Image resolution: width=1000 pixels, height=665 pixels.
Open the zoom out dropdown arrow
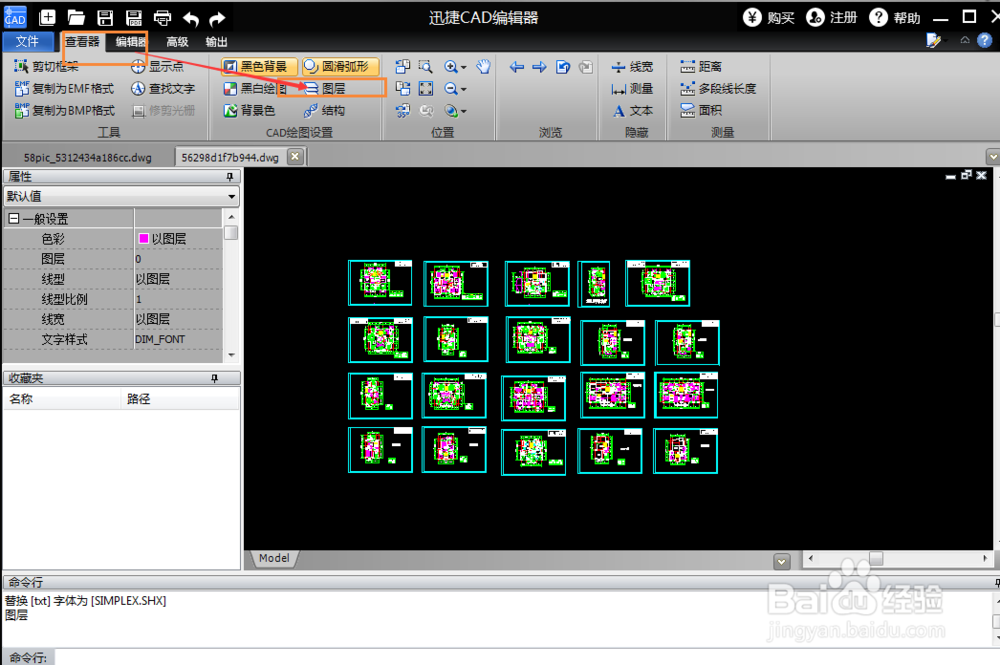(x=464, y=89)
